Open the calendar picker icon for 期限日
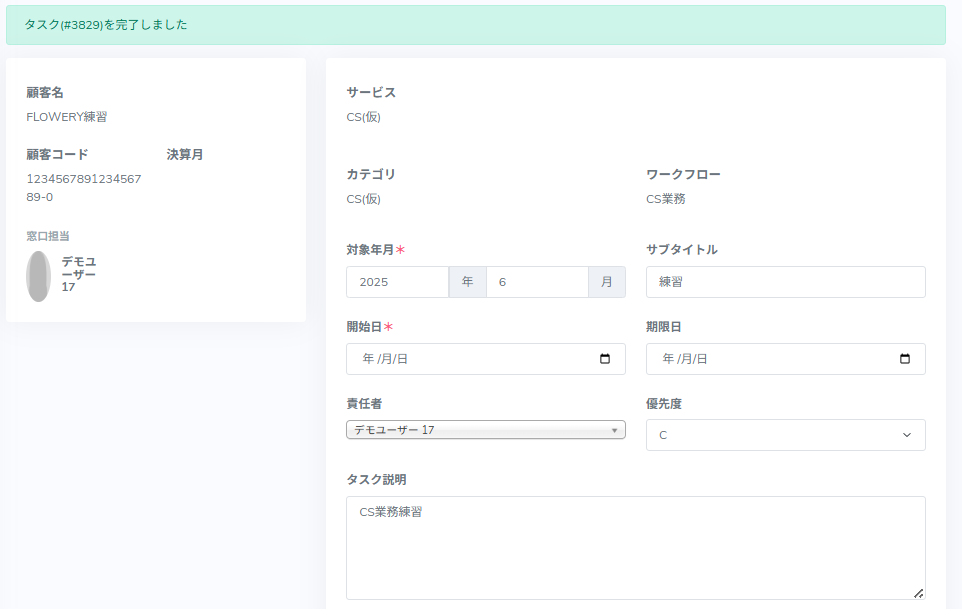Image resolution: width=962 pixels, height=609 pixels. (905, 359)
